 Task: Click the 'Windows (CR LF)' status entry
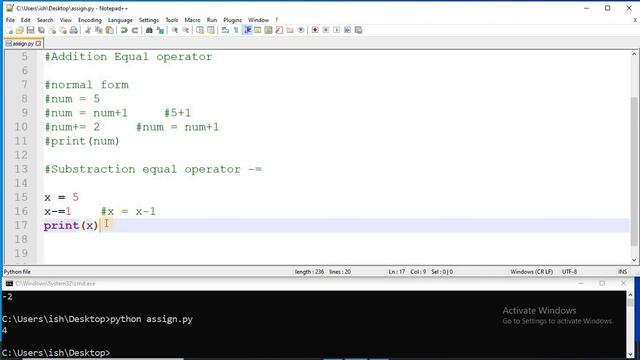(x=531, y=272)
